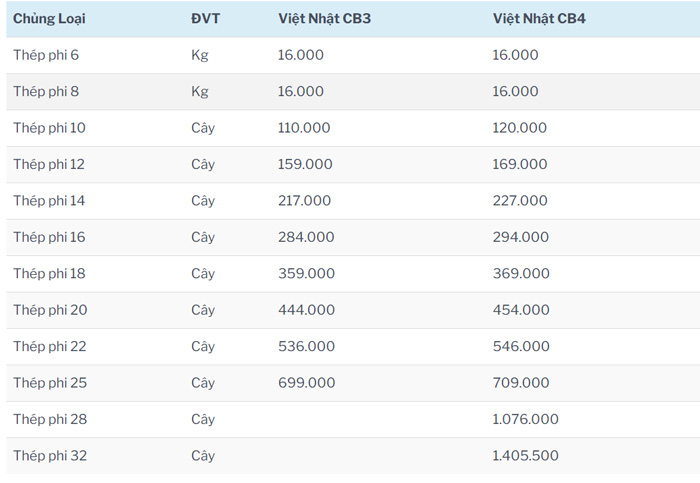Image resolution: width=700 pixels, height=483 pixels.
Task: Click the Thép phi 6 row label
Action: [x=46, y=55]
